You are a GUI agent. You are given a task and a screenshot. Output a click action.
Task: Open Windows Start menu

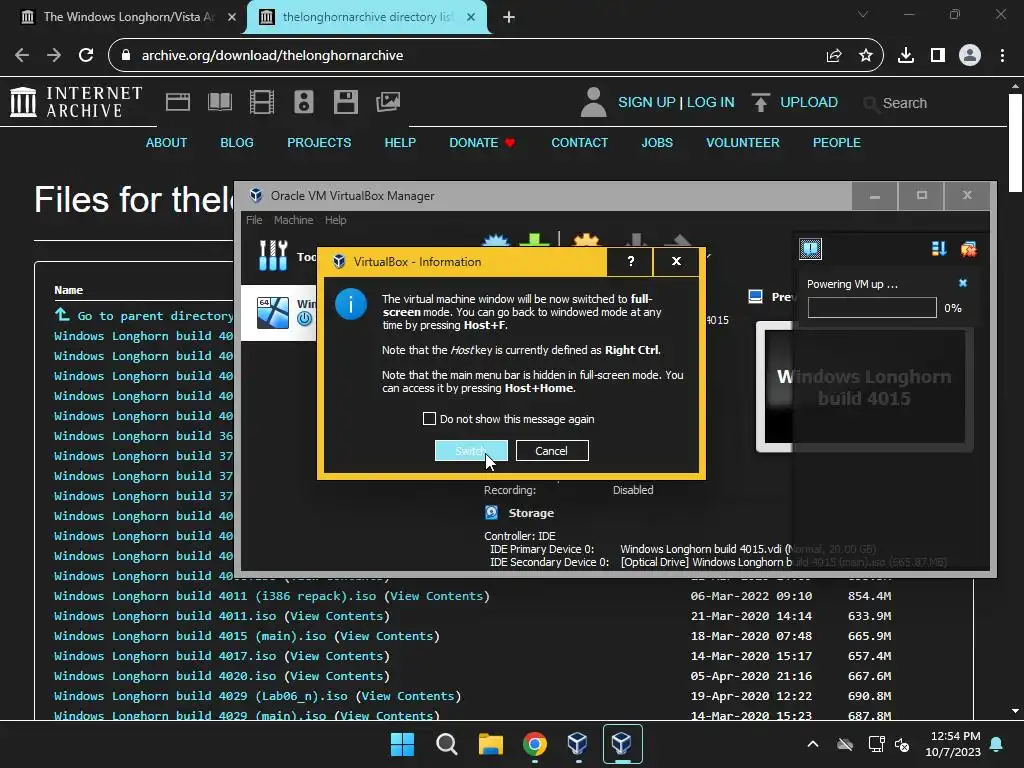coord(402,744)
